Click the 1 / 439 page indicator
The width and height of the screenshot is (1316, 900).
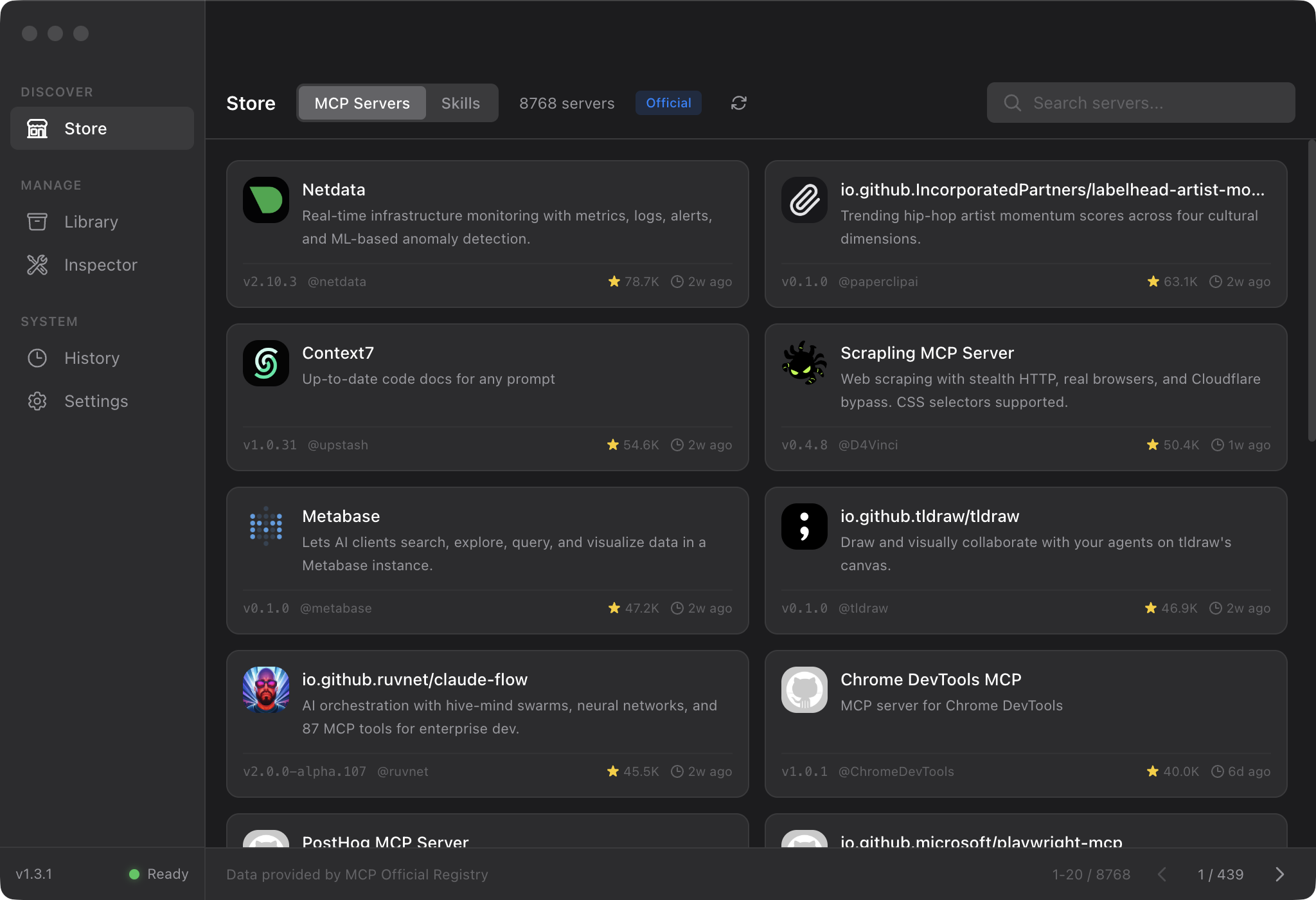pos(1221,874)
